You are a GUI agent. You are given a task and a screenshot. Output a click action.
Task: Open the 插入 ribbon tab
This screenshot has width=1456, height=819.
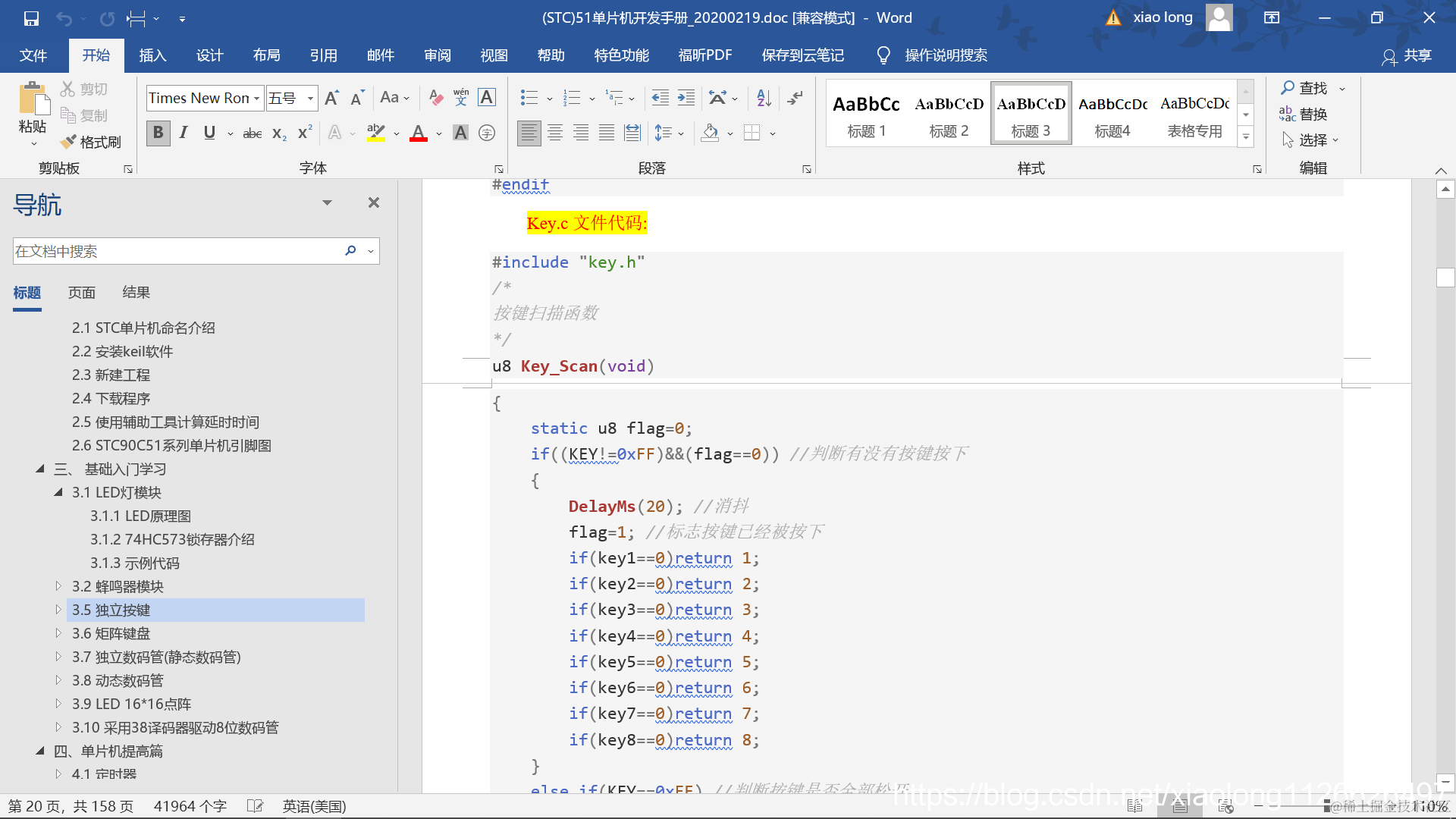(152, 55)
